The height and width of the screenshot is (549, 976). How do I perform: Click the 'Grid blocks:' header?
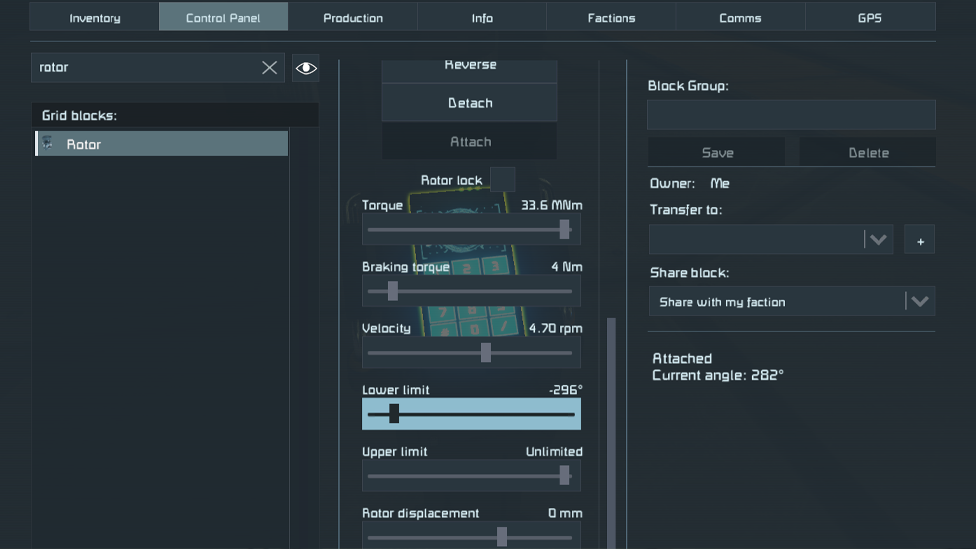79,115
